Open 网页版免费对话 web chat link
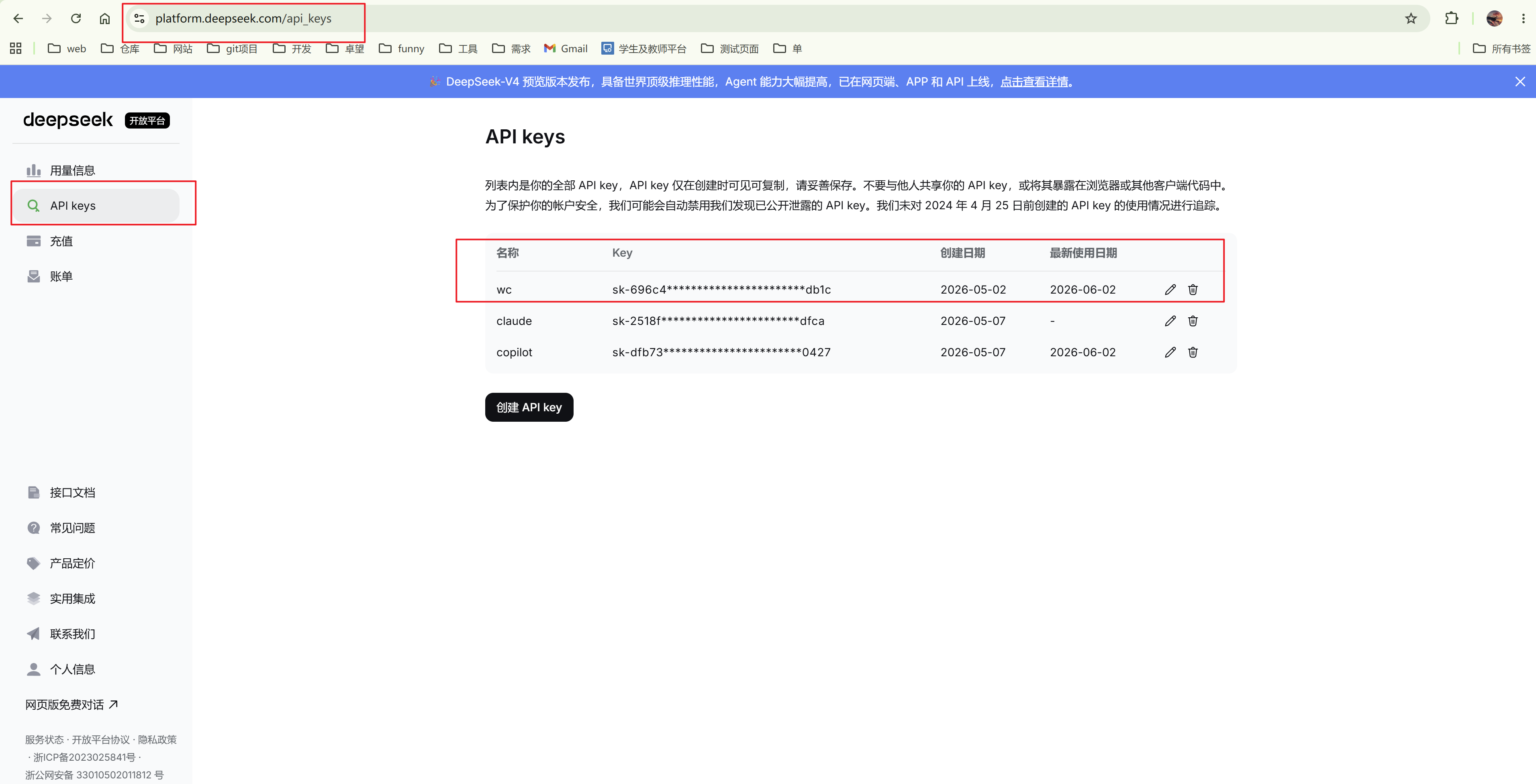Image resolution: width=1536 pixels, height=784 pixels. click(x=71, y=705)
